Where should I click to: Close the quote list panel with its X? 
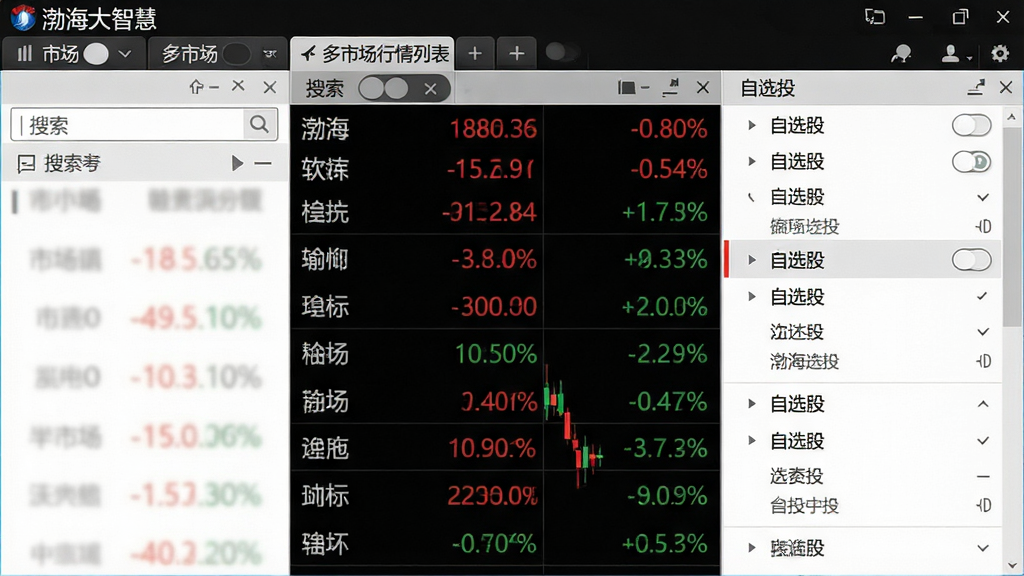703,87
